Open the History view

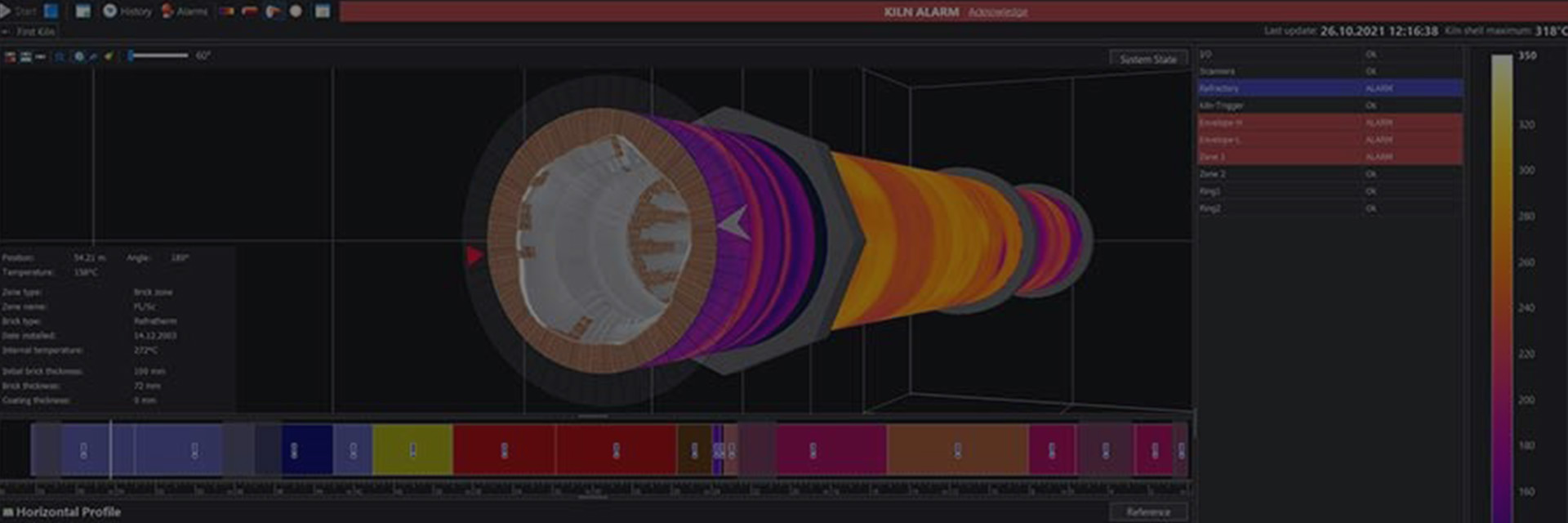tap(127, 11)
